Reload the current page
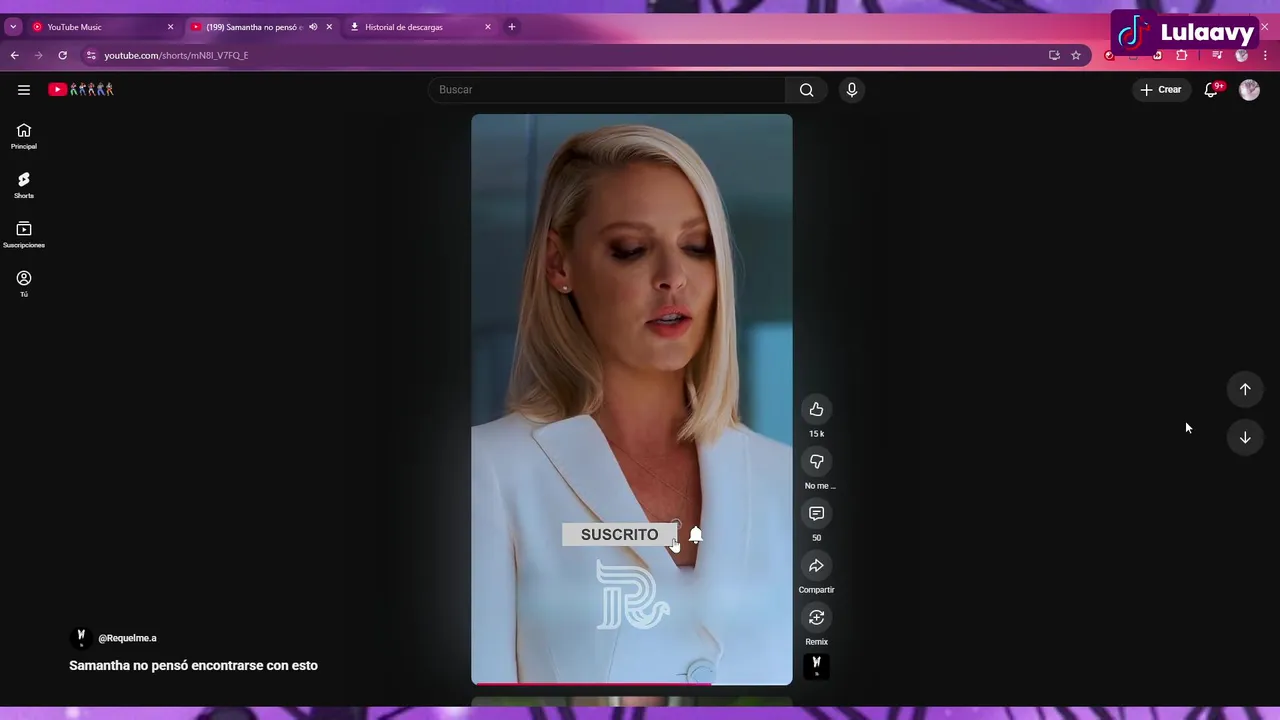The width and height of the screenshot is (1280, 720). tap(63, 55)
